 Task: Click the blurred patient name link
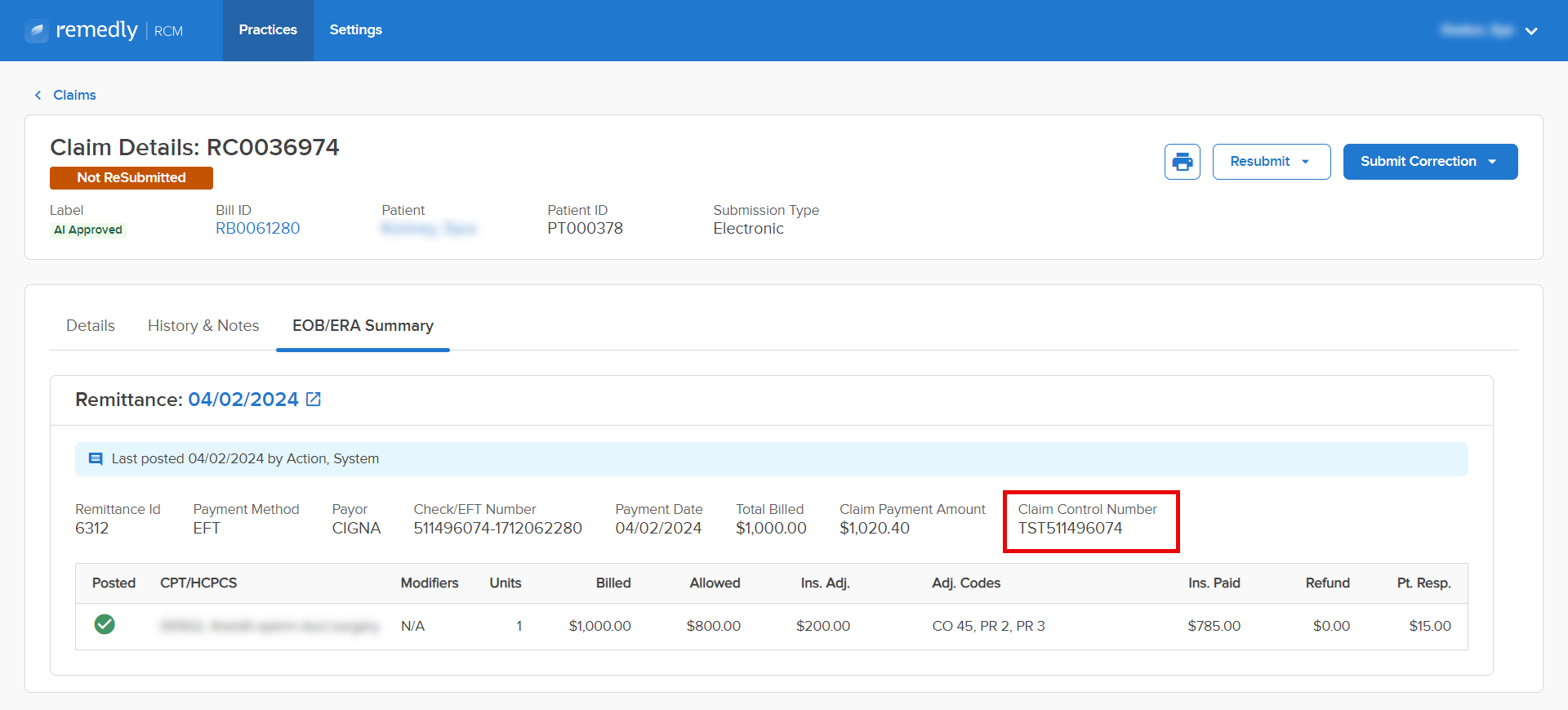coord(428,229)
